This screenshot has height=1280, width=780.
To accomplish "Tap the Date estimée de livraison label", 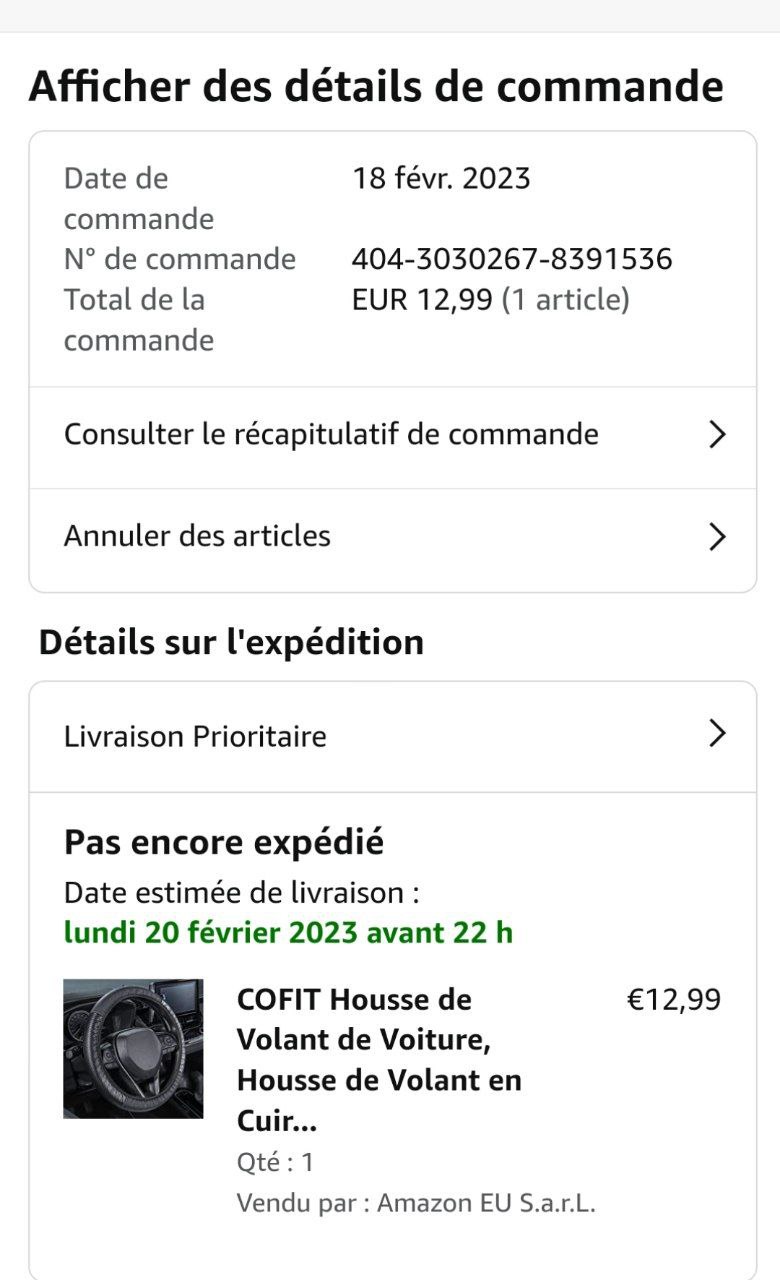I will [x=241, y=892].
